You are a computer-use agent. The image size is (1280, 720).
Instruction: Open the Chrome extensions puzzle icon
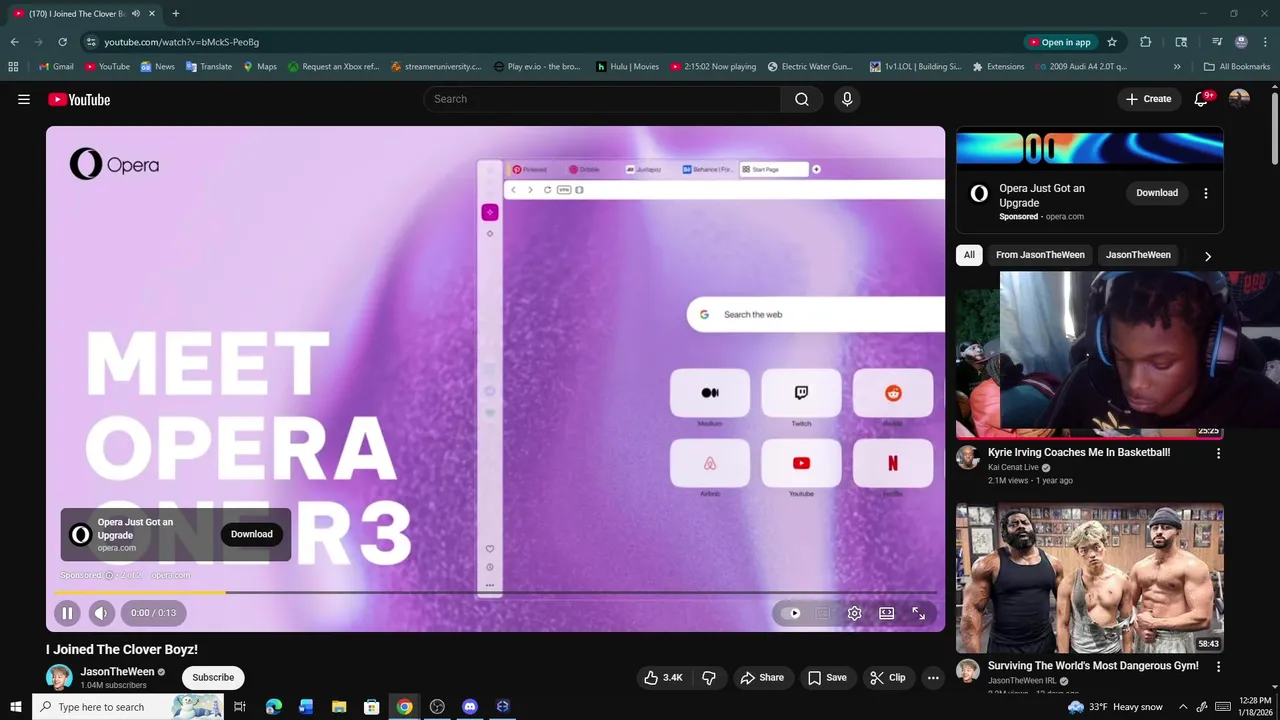pyautogui.click(x=1146, y=42)
